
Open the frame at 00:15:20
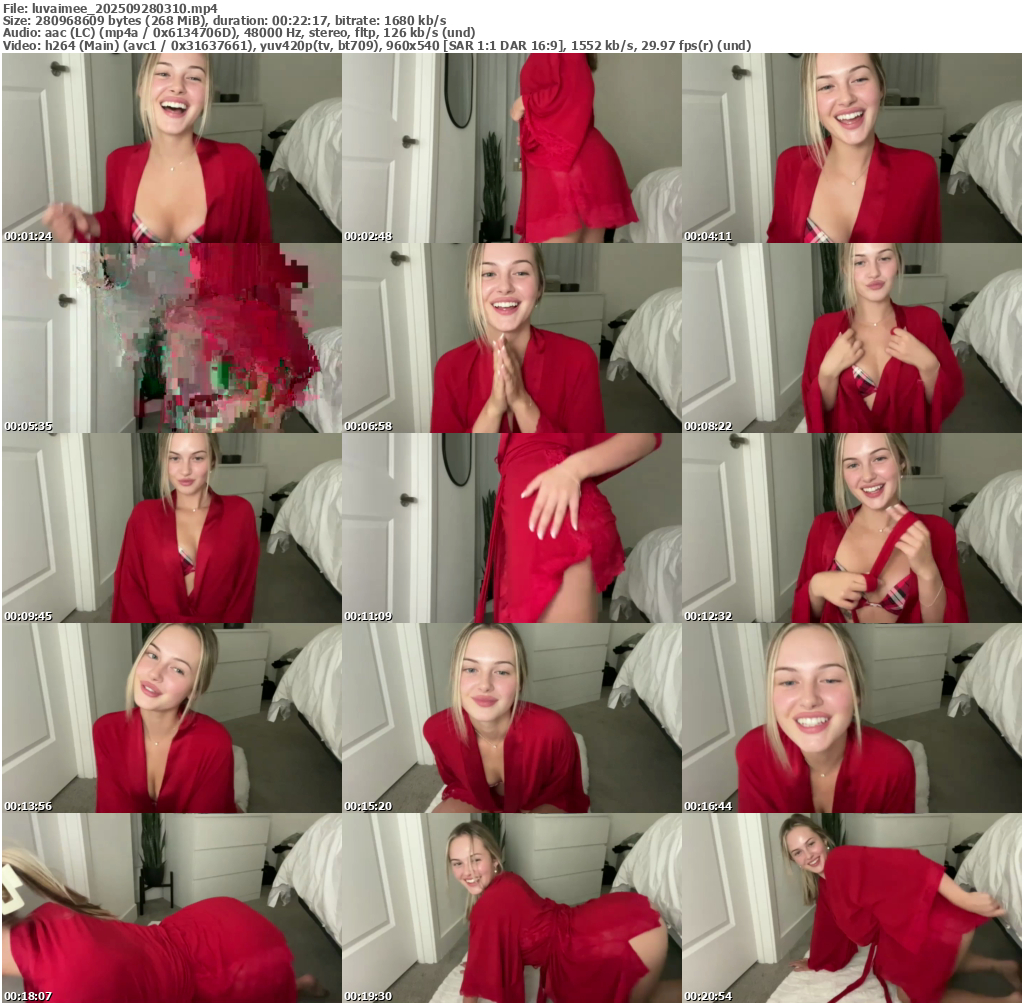511,718
